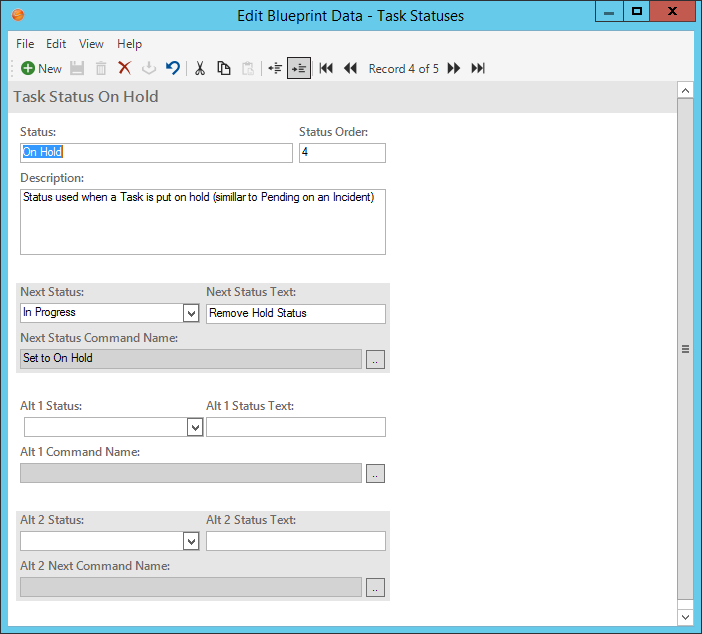Open the View menu

[91, 44]
